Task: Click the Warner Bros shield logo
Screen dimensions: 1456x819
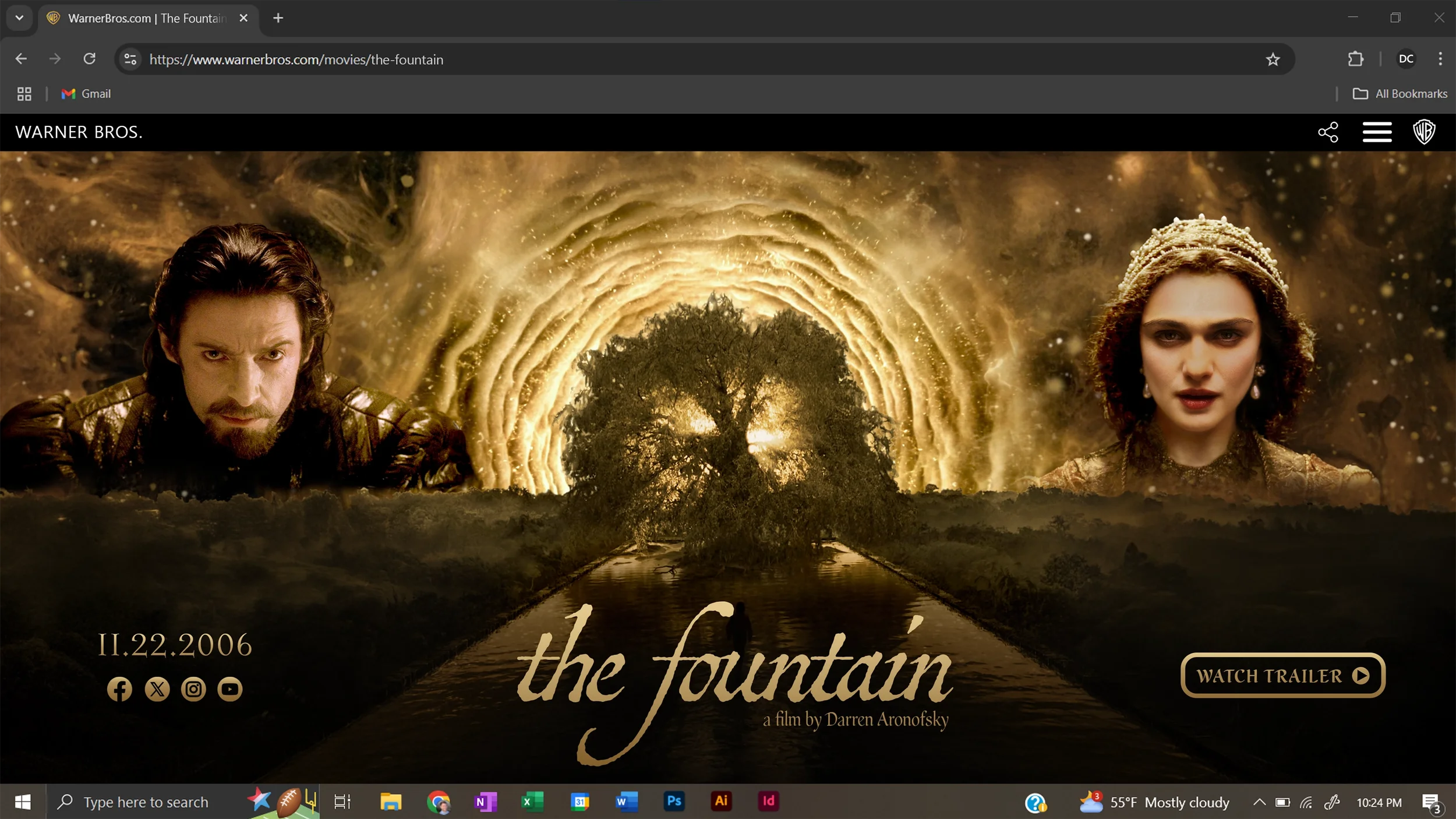Action: 1424,132
